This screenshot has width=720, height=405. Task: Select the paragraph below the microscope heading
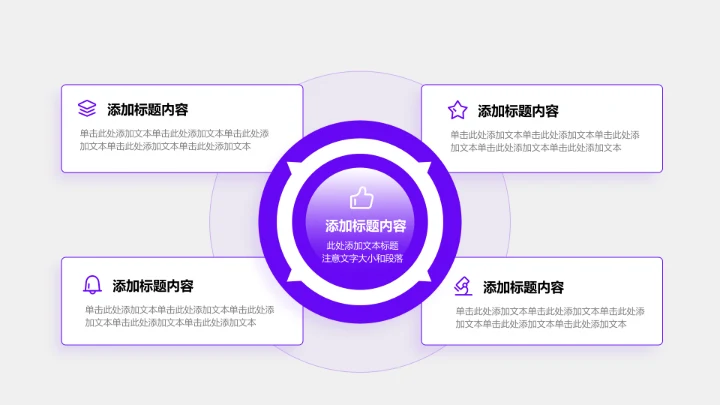(549, 317)
